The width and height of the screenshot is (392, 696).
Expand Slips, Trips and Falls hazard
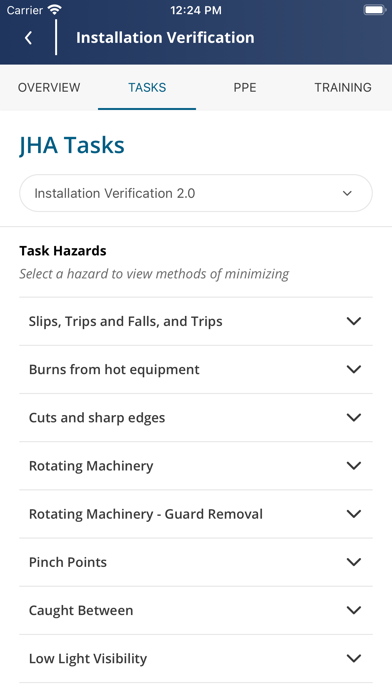[196, 321]
